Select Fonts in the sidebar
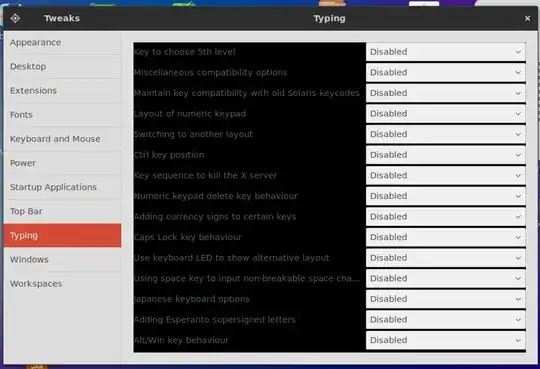Image resolution: width=540 pixels, height=369 pixels. (62, 115)
